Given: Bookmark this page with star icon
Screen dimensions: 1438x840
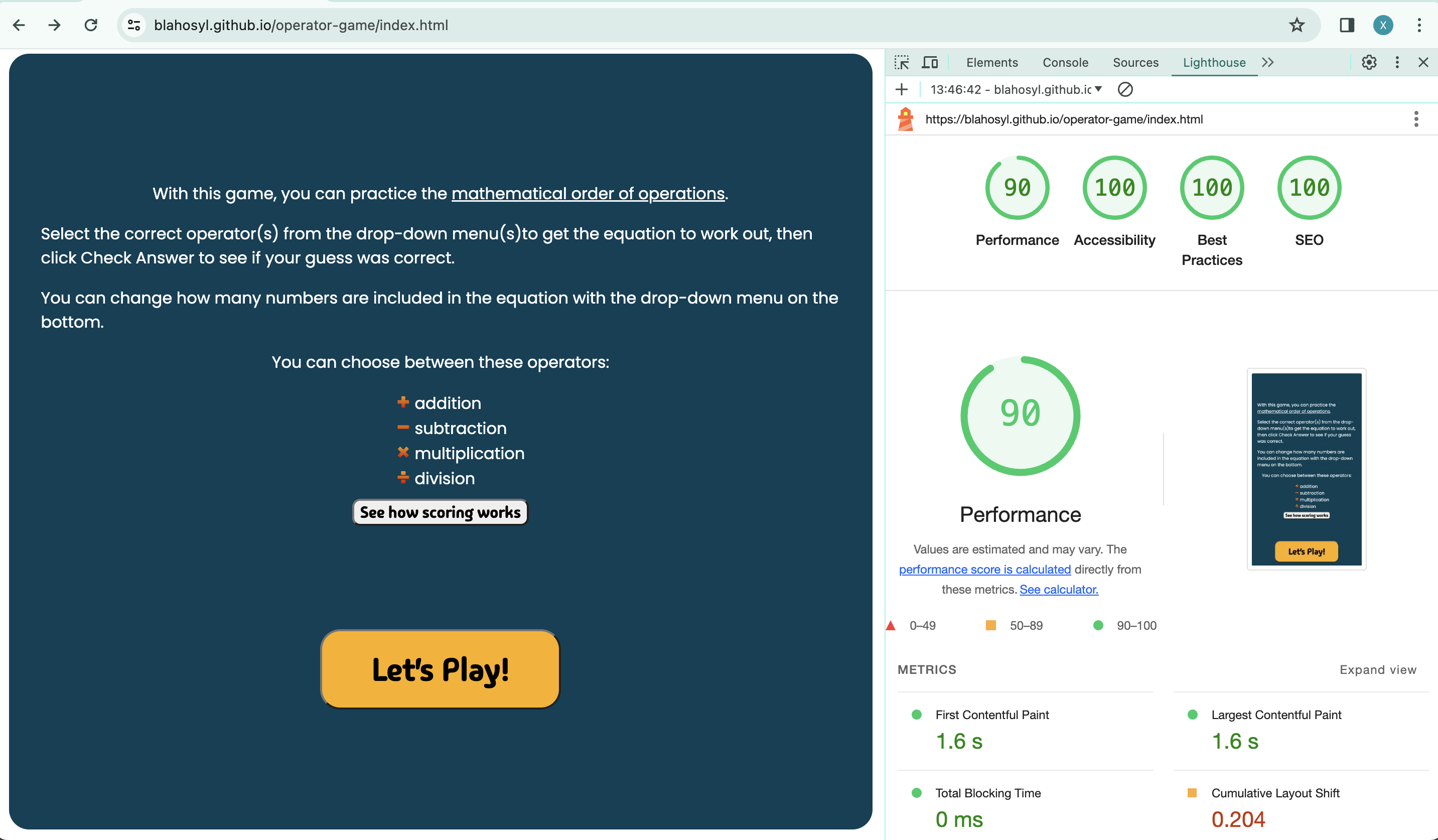Looking at the screenshot, I should (x=1297, y=25).
